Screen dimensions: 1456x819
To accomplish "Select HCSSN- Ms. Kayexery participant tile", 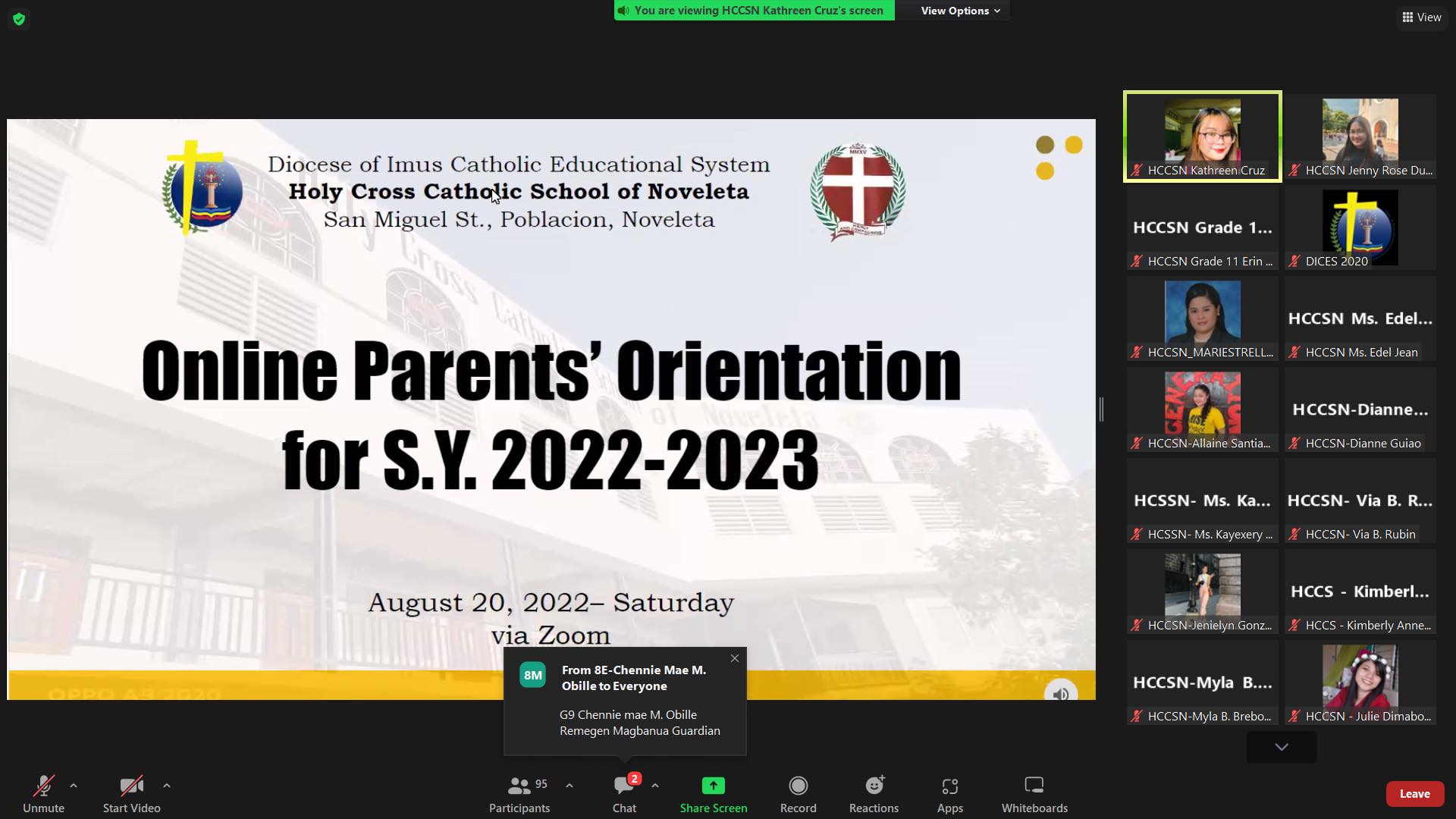I will 1203,500.
